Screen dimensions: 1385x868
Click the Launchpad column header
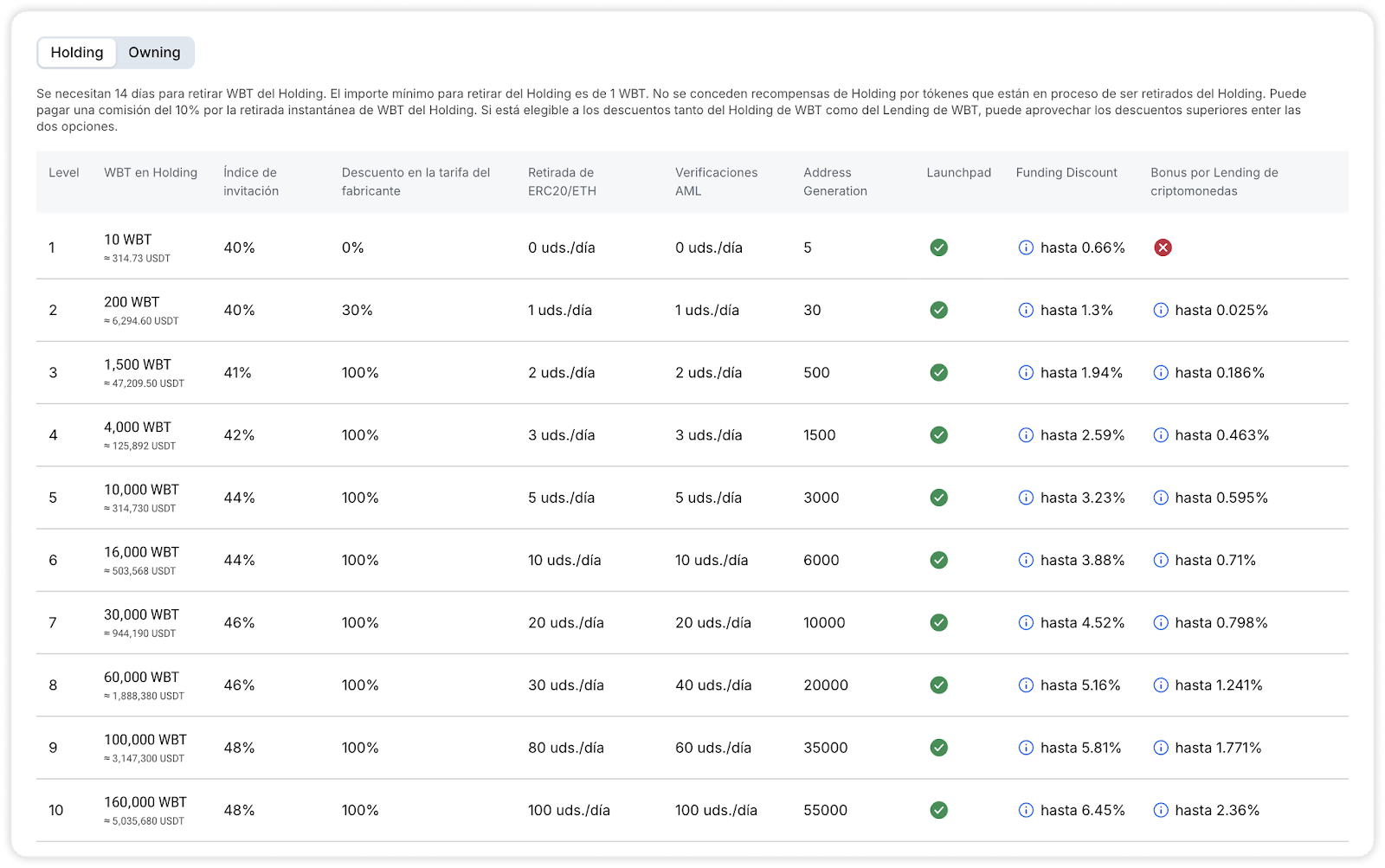958,173
